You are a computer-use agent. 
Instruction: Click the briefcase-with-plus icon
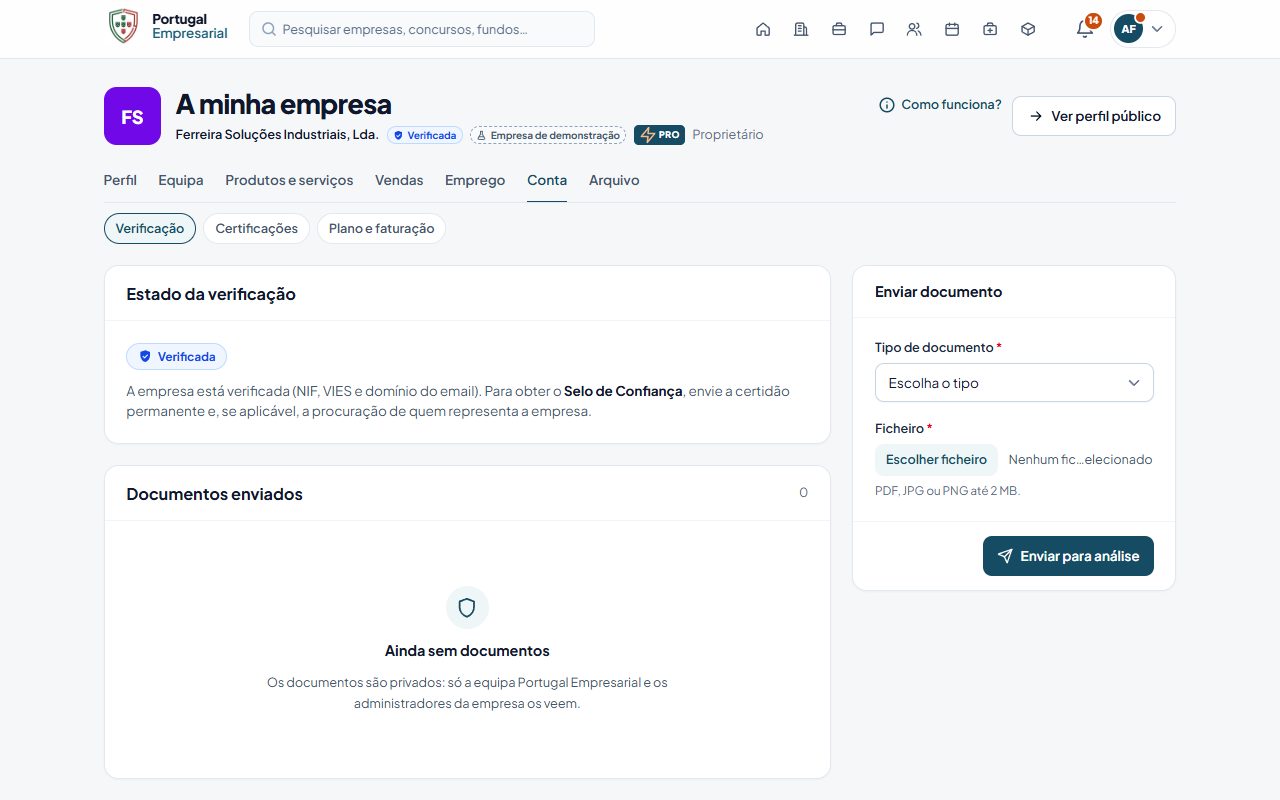[990, 29]
